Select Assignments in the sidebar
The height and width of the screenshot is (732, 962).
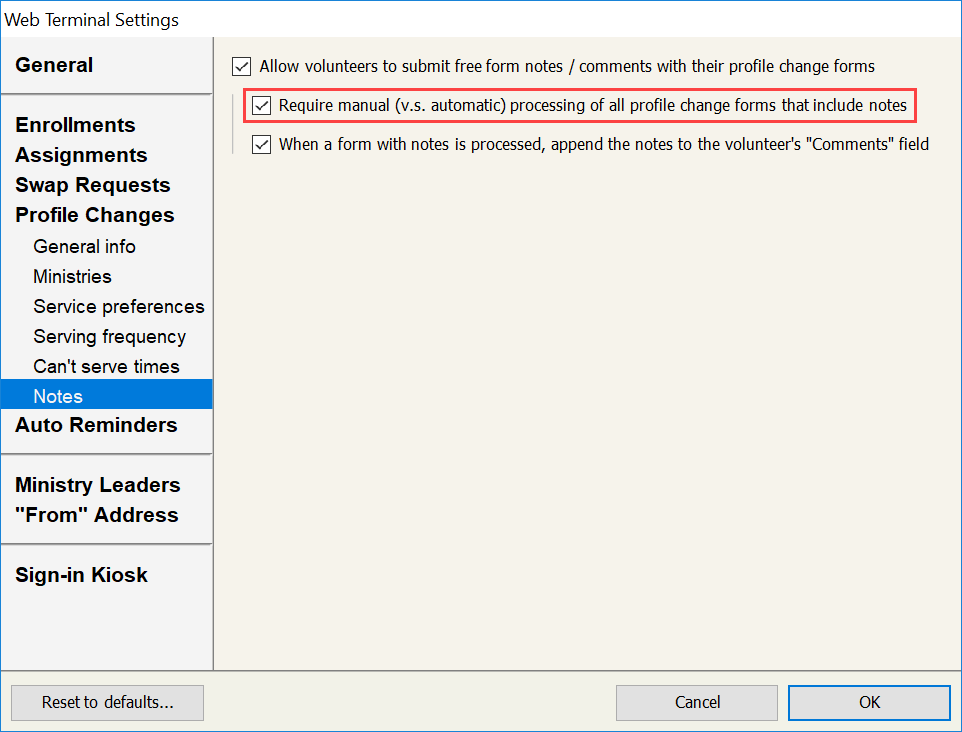point(81,155)
